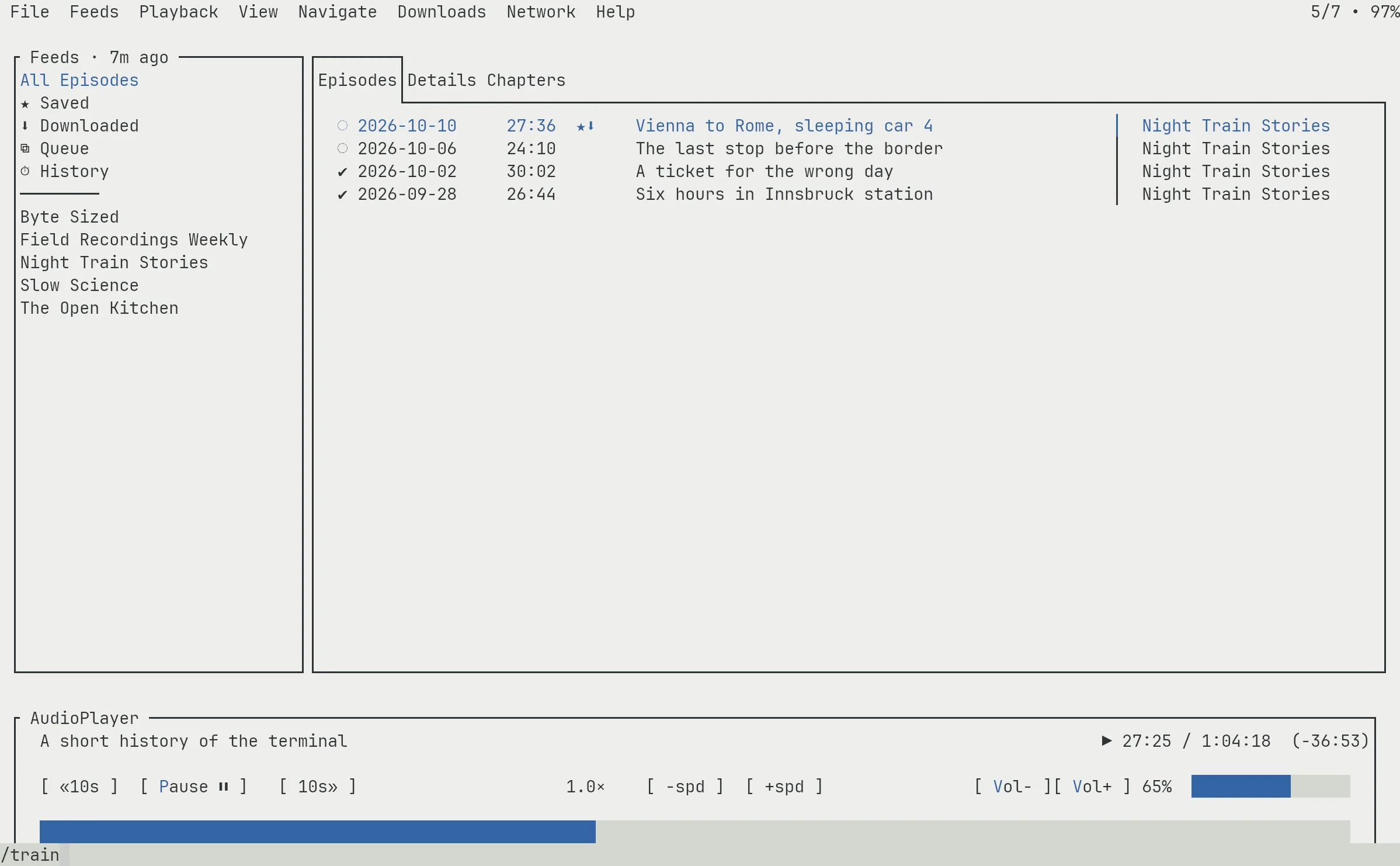Lower volume with Vol- button

coord(1013,787)
